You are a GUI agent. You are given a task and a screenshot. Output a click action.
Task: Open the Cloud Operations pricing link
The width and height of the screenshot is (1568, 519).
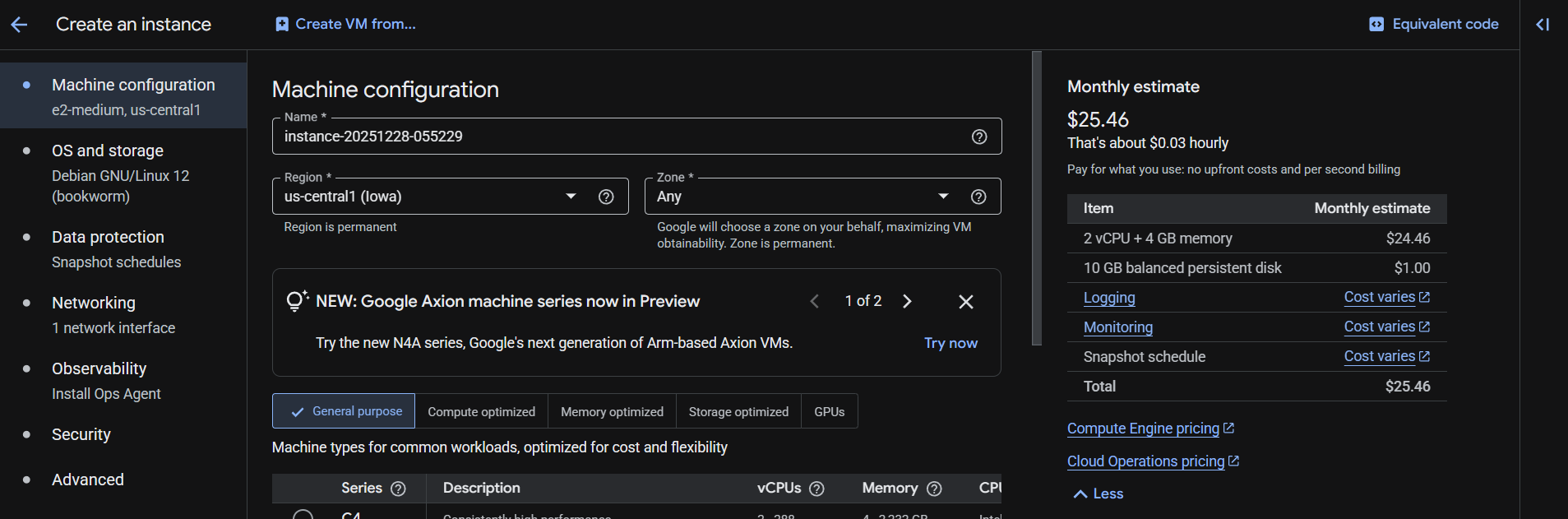1145,461
